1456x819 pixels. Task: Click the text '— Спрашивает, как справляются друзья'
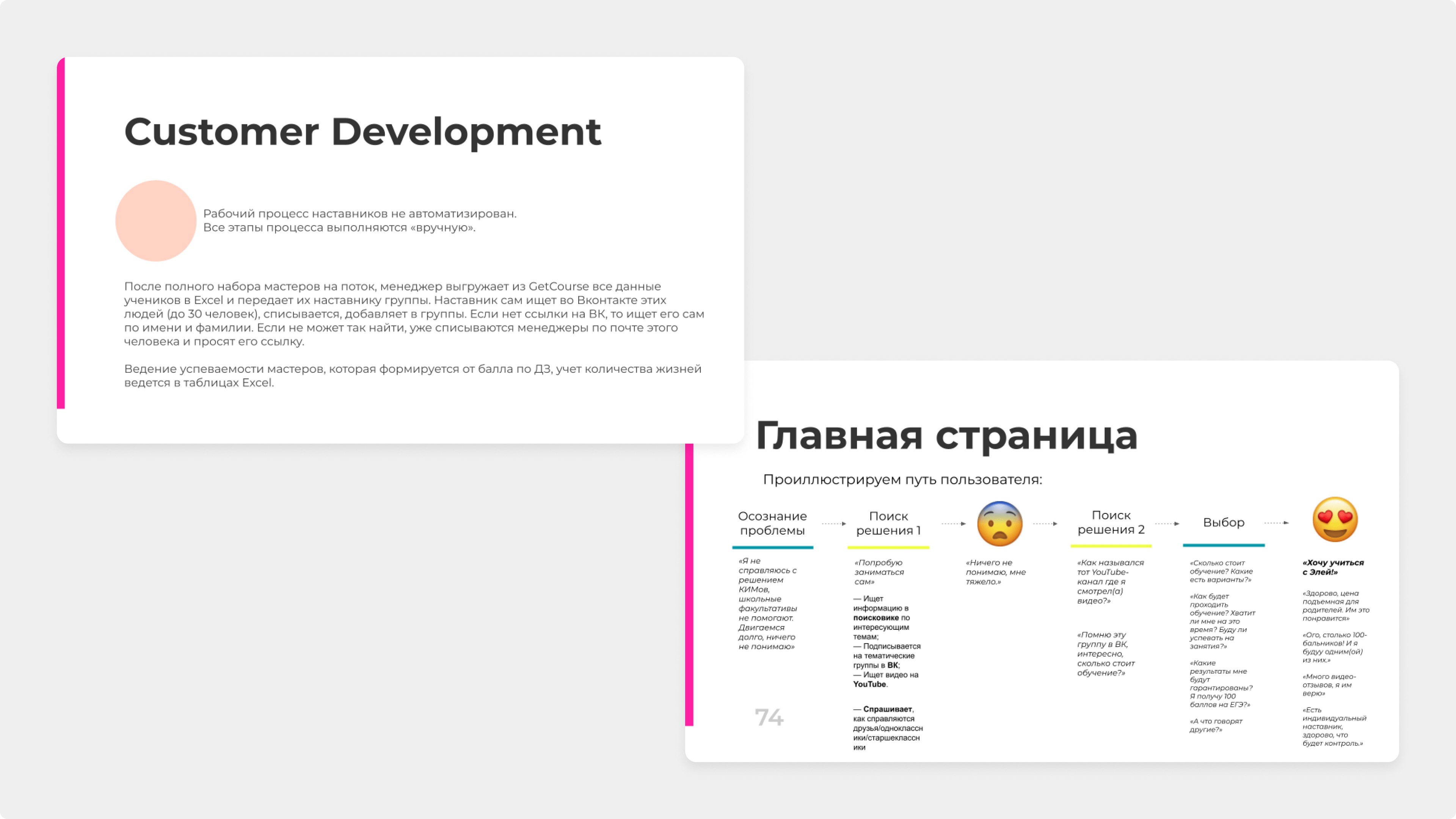coord(888,728)
